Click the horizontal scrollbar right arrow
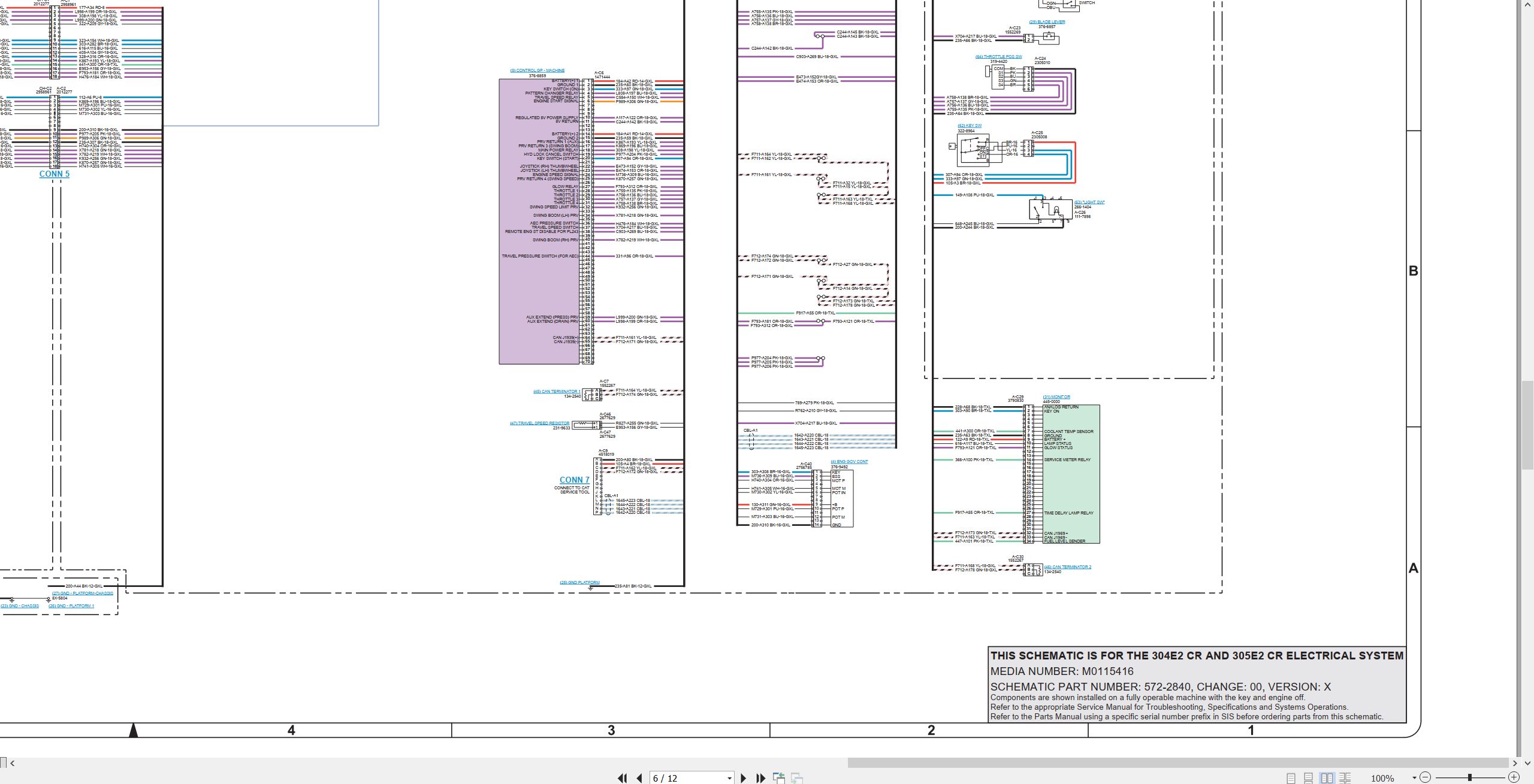Image resolution: width=1534 pixels, height=784 pixels. (1514, 763)
